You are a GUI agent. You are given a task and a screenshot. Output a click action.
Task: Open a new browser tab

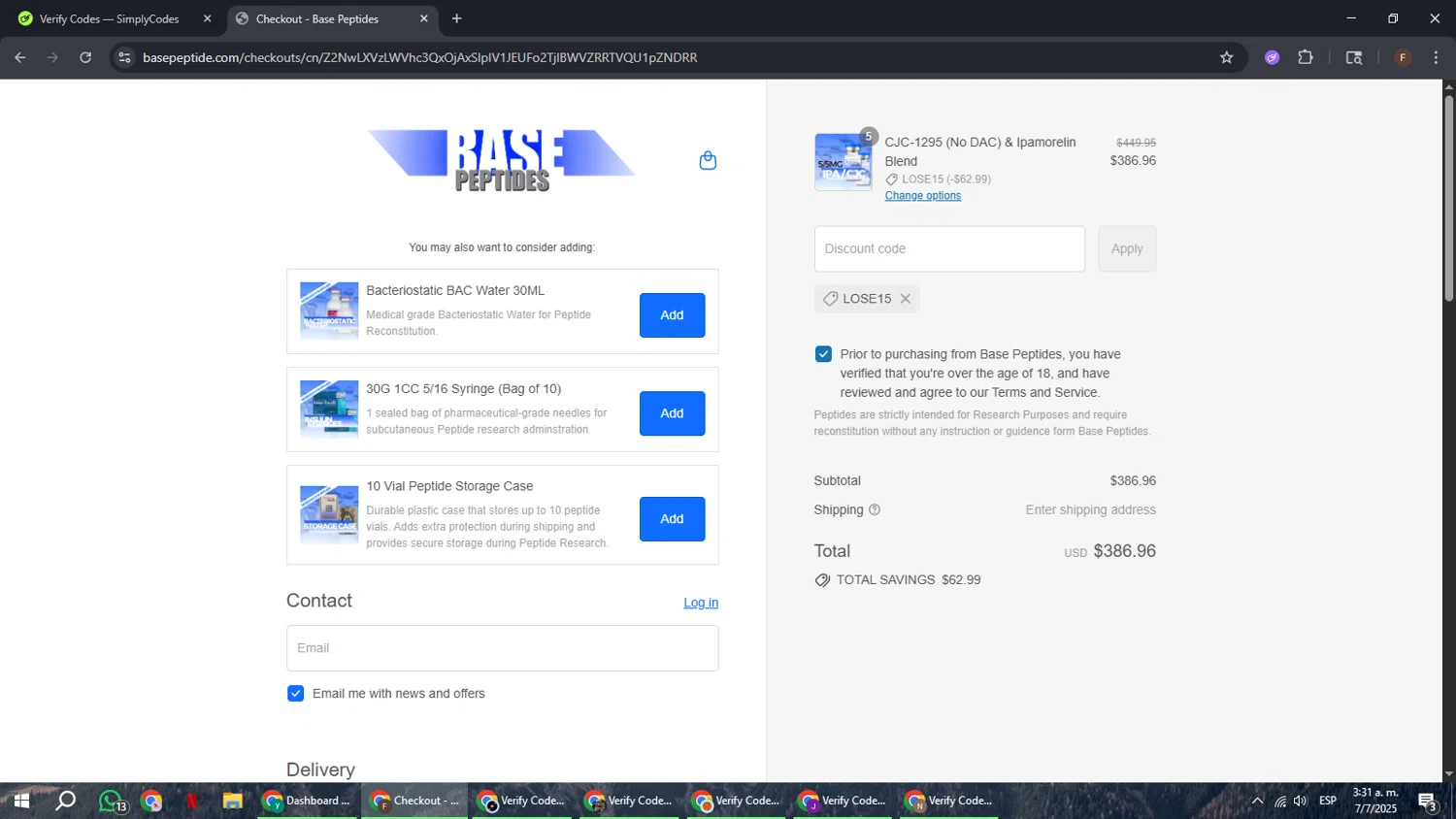tap(457, 18)
